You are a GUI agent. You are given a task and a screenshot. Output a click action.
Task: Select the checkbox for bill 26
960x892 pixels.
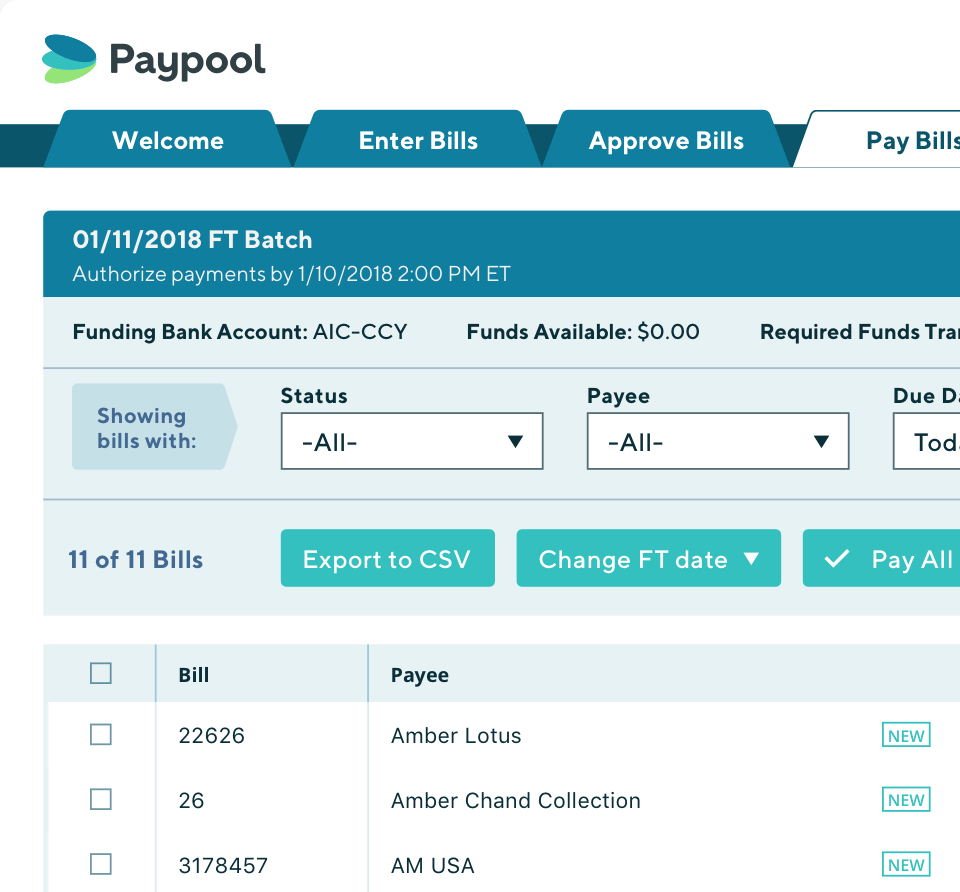100,799
